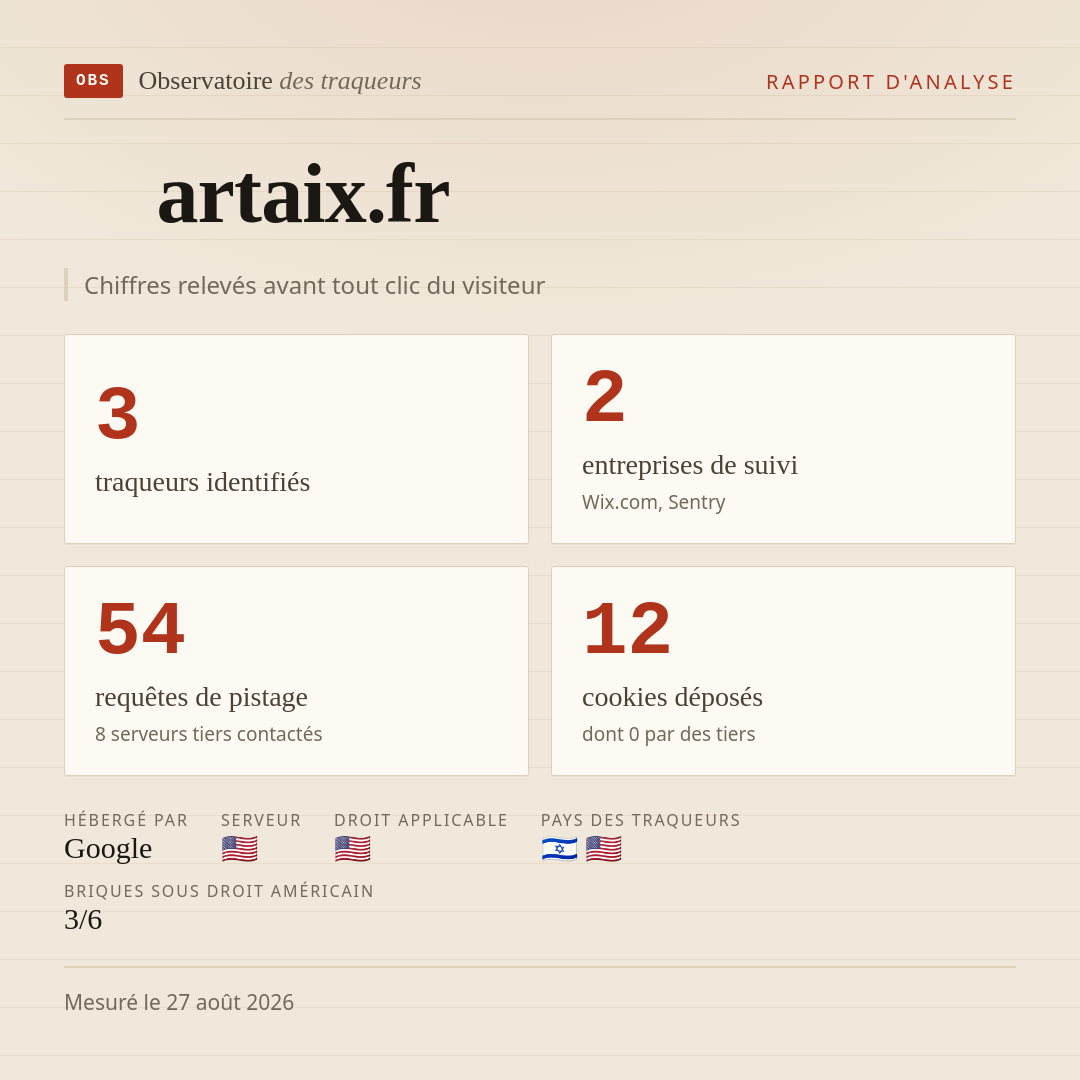1080x1080 pixels.
Task: Click the US flag under Serveur
Action: coord(240,849)
